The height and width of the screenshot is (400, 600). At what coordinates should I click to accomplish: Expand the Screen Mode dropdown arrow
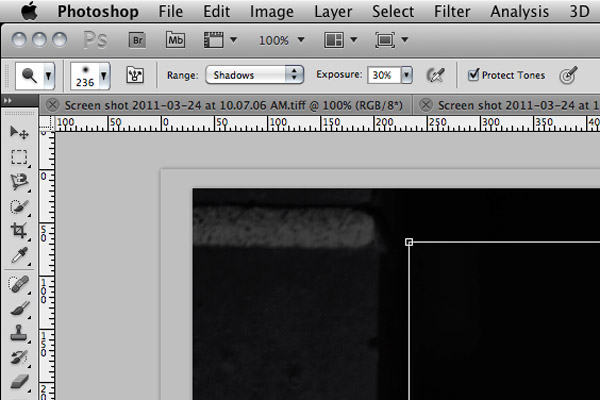[405, 39]
